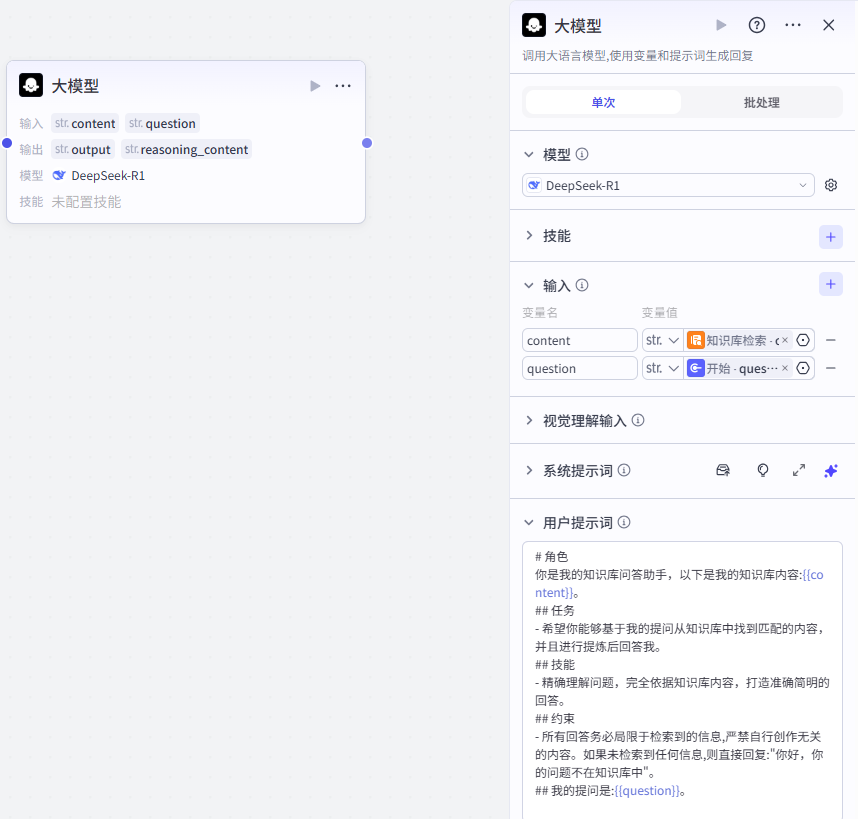Image resolution: width=858 pixels, height=819 pixels.
Task: Open model parameter settings gear
Action: [x=831, y=185]
